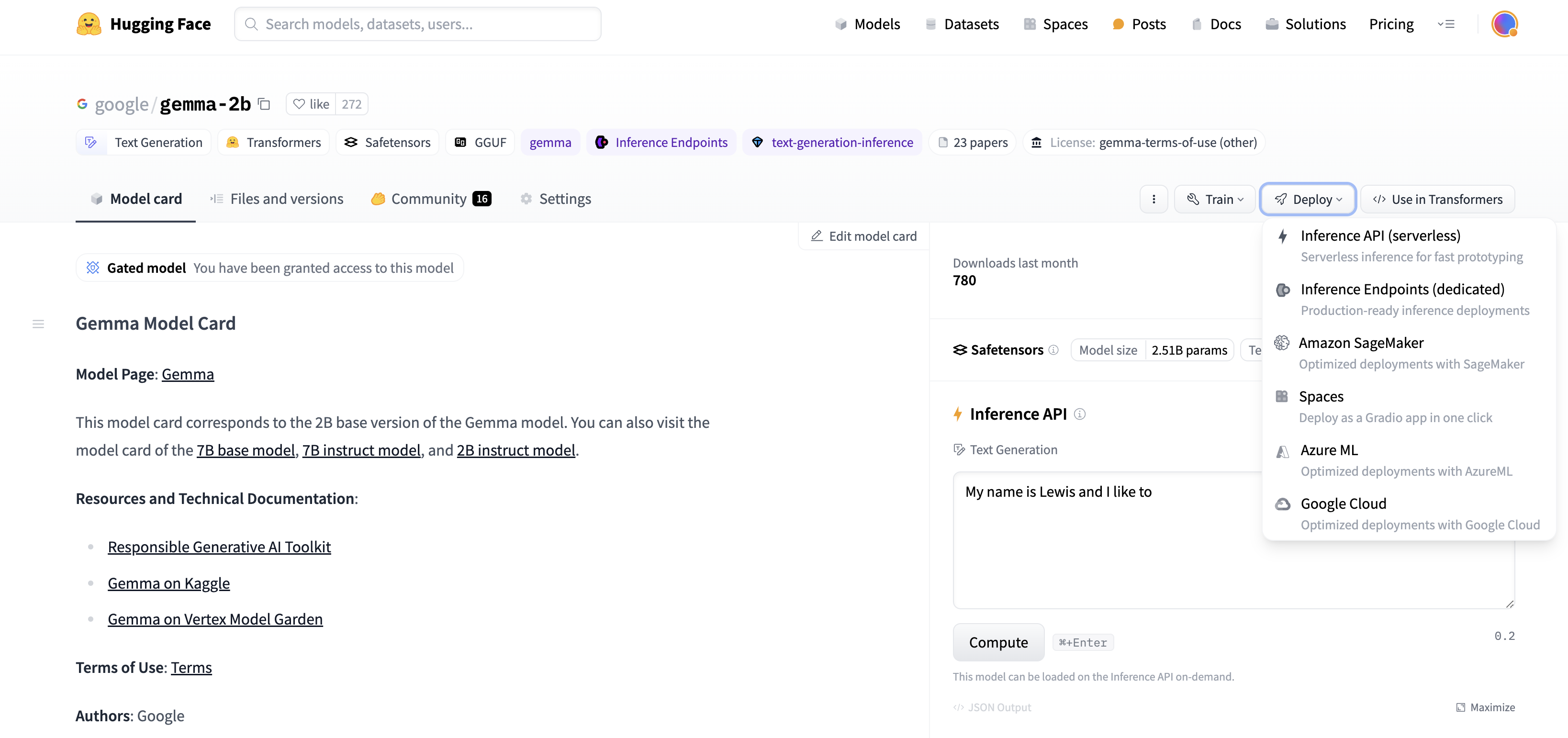1568x738 pixels.
Task: Click the Safetensors info icon
Action: tap(1053, 350)
